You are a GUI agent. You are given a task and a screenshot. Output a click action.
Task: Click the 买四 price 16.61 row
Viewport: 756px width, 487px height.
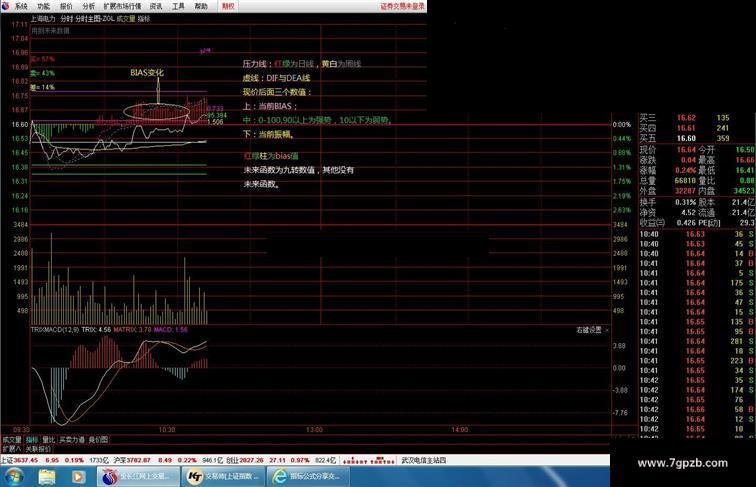(697, 128)
